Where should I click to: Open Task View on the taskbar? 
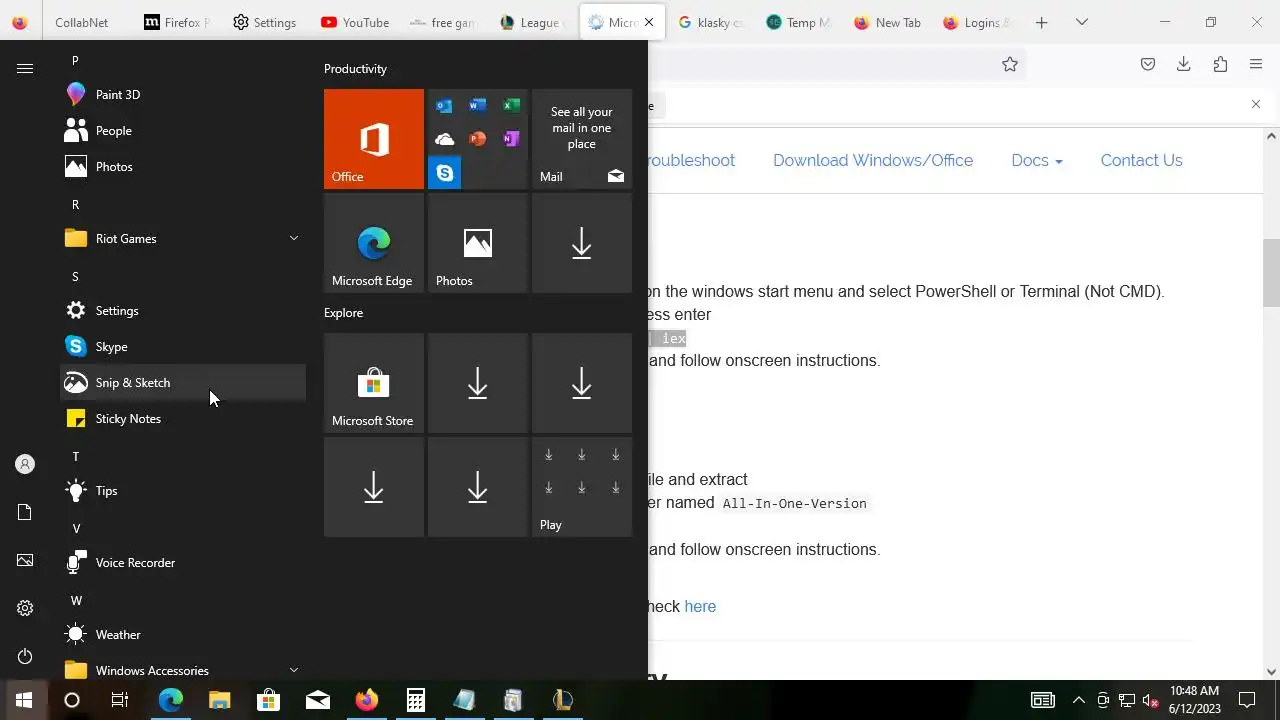point(120,700)
